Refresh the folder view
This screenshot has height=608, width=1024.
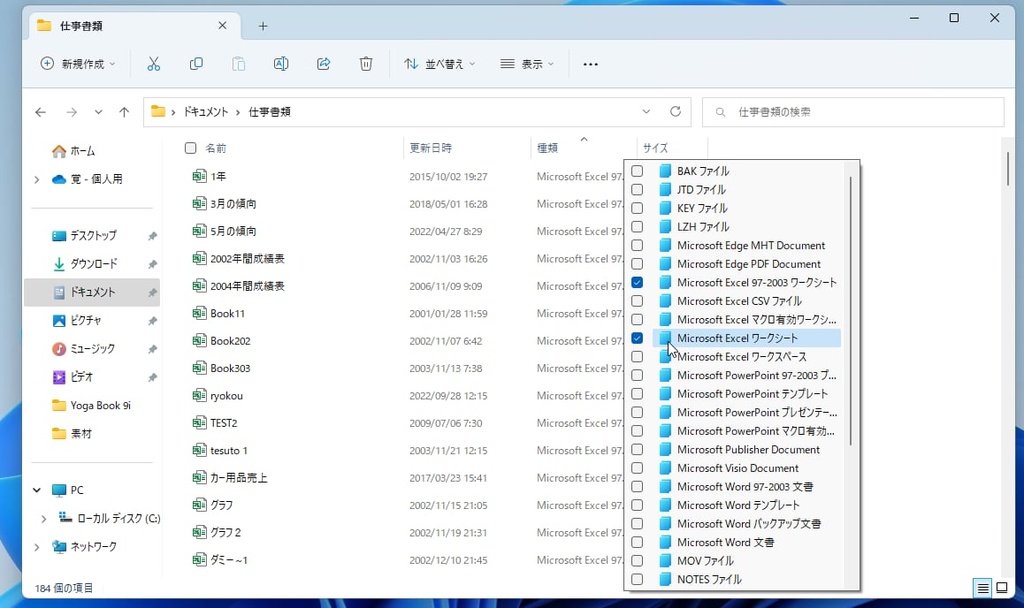[x=675, y=112]
